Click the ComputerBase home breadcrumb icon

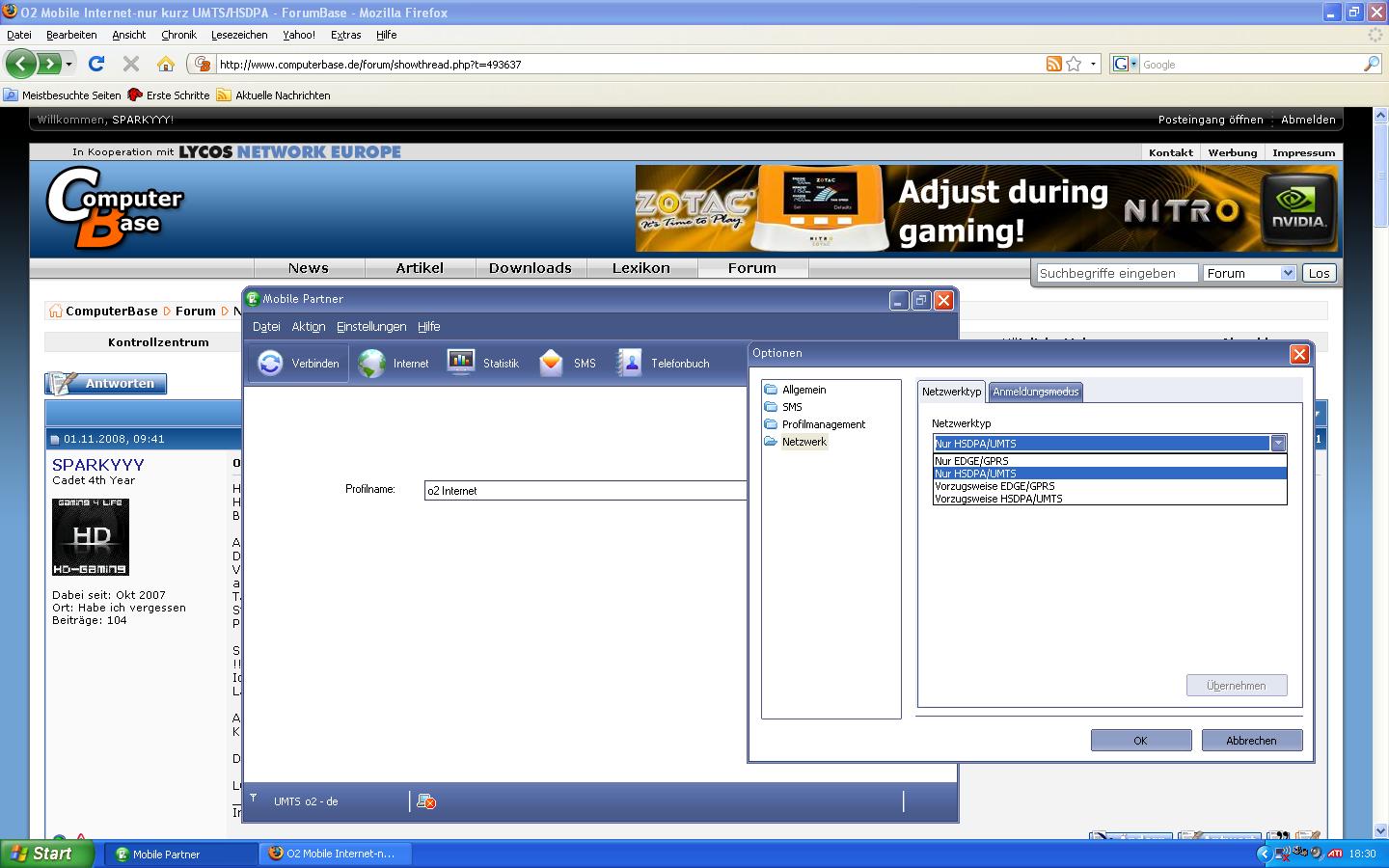coord(56,311)
